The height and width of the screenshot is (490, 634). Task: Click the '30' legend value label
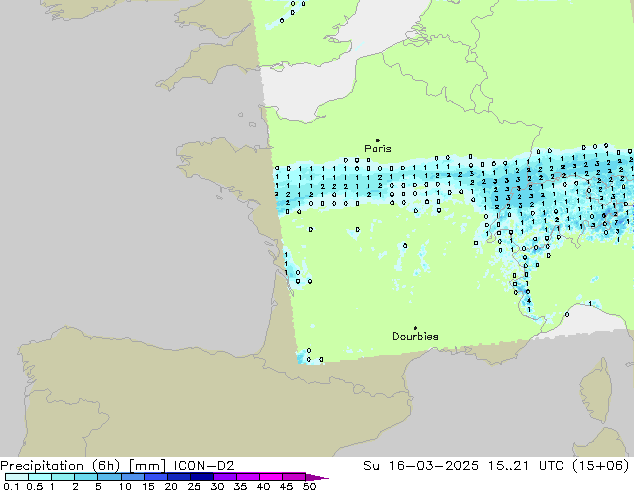[x=217, y=486]
